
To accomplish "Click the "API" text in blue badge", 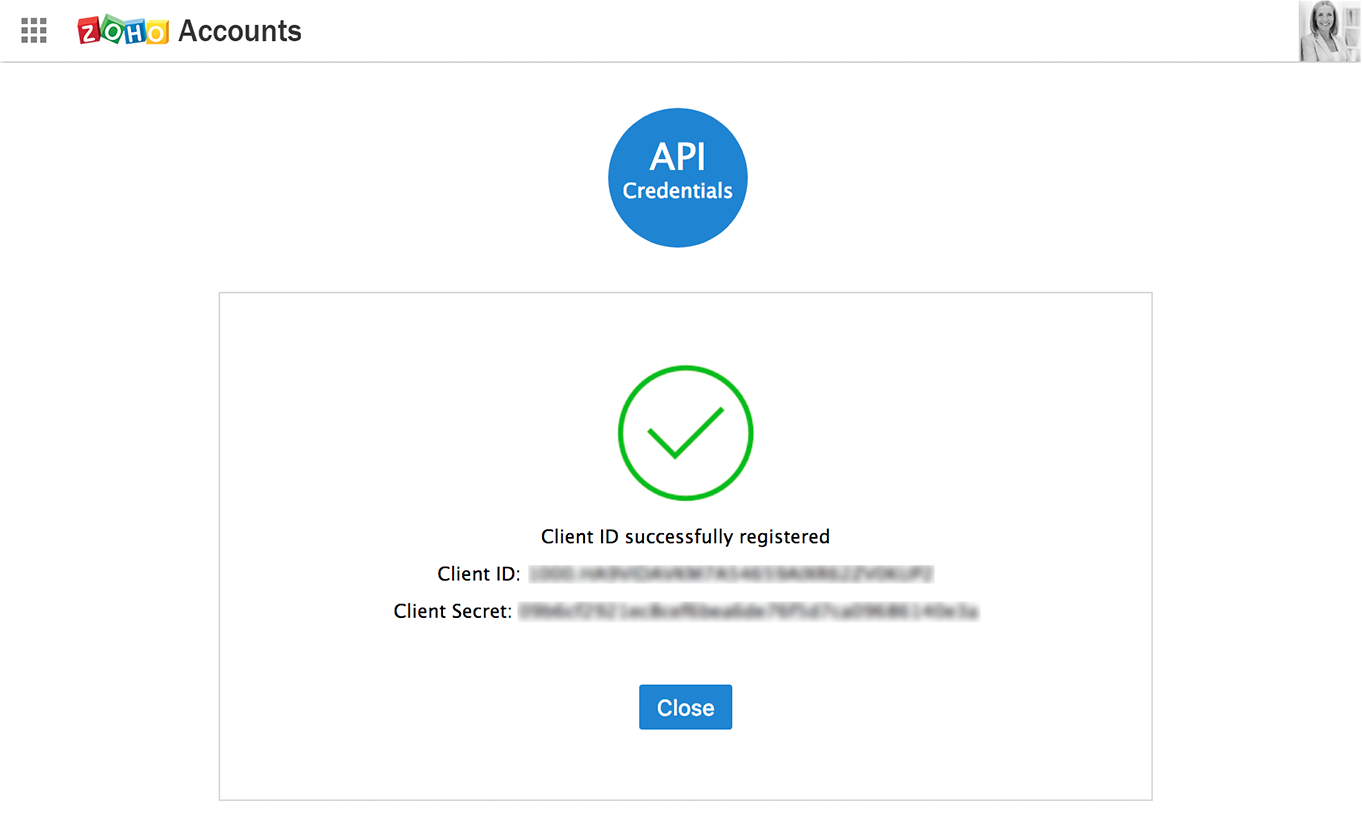I will pyautogui.click(x=678, y=157).
